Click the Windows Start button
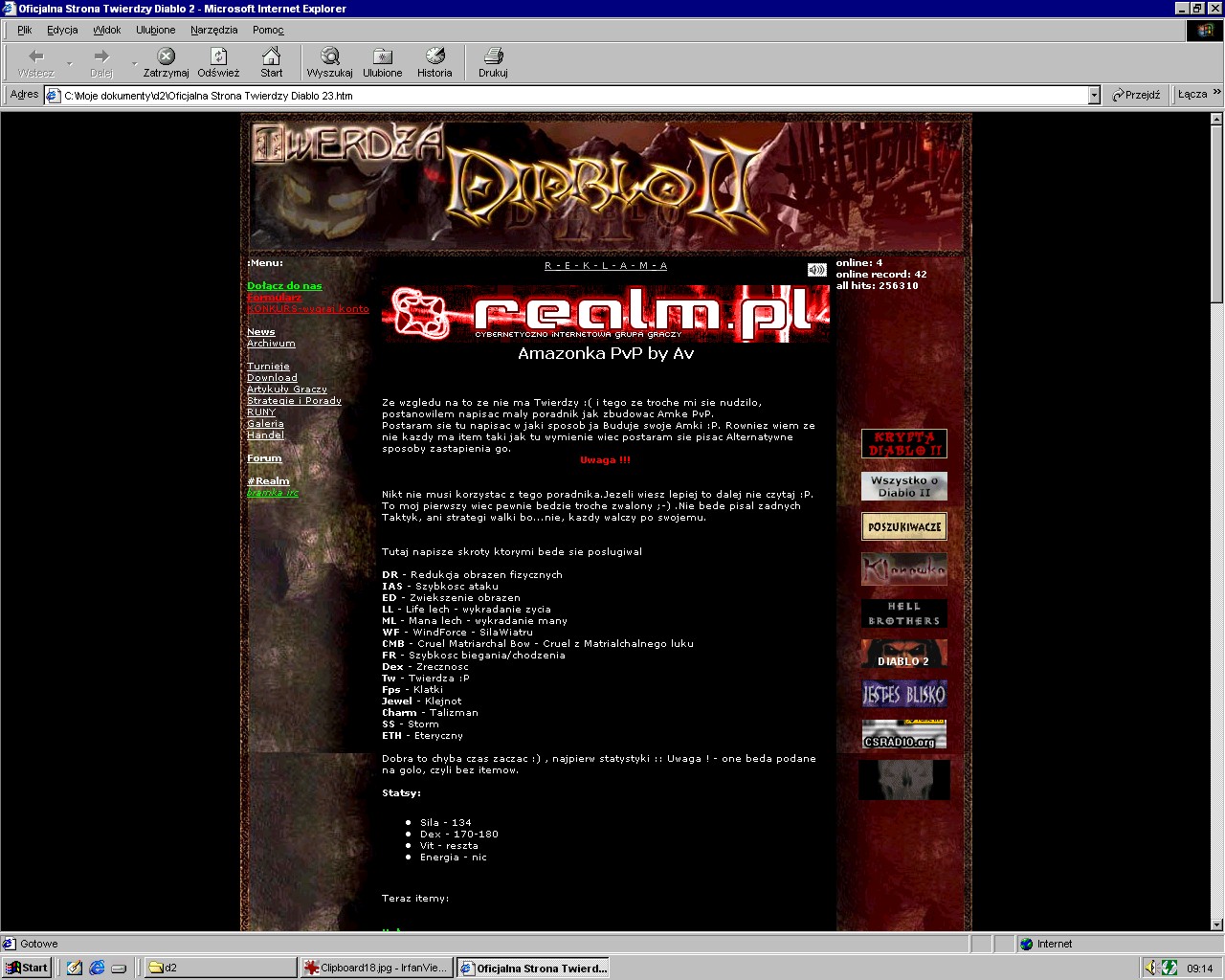 pyautogui.click(x=26, y=968)
